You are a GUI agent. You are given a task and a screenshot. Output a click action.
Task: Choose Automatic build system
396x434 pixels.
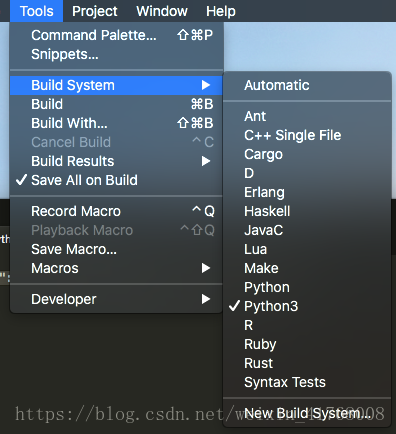point(307,85)
